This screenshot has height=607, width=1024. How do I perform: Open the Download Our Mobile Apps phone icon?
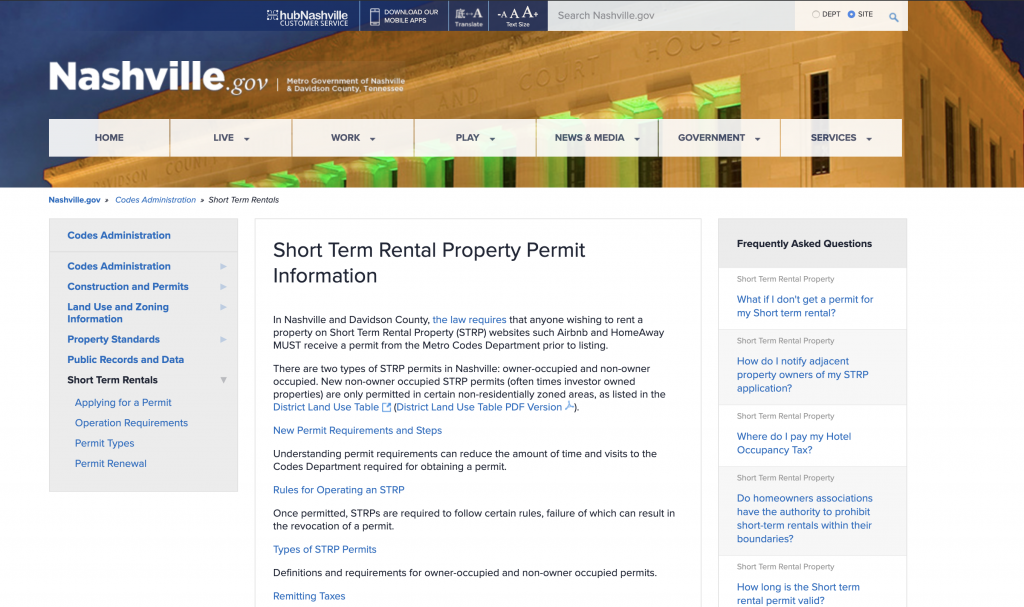(x=376, y=16)
